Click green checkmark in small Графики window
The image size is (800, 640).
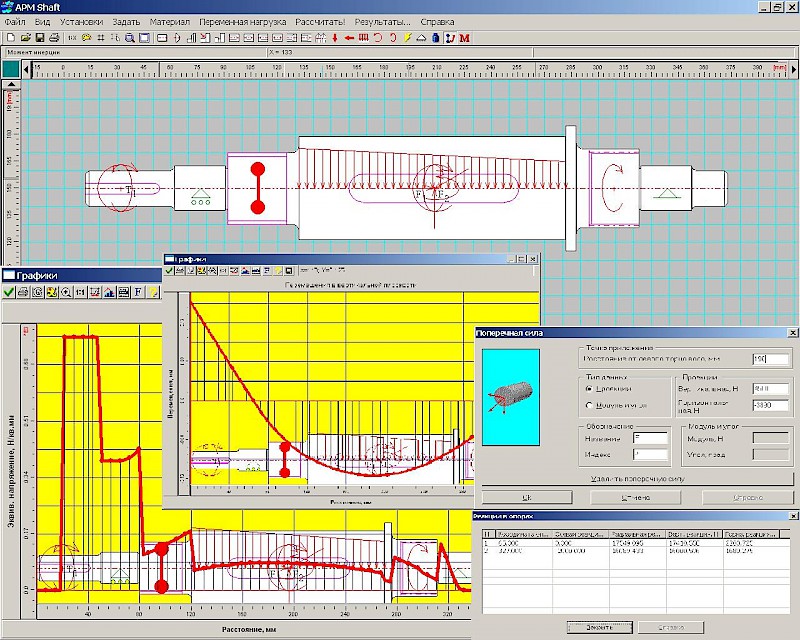pos(169,270)
